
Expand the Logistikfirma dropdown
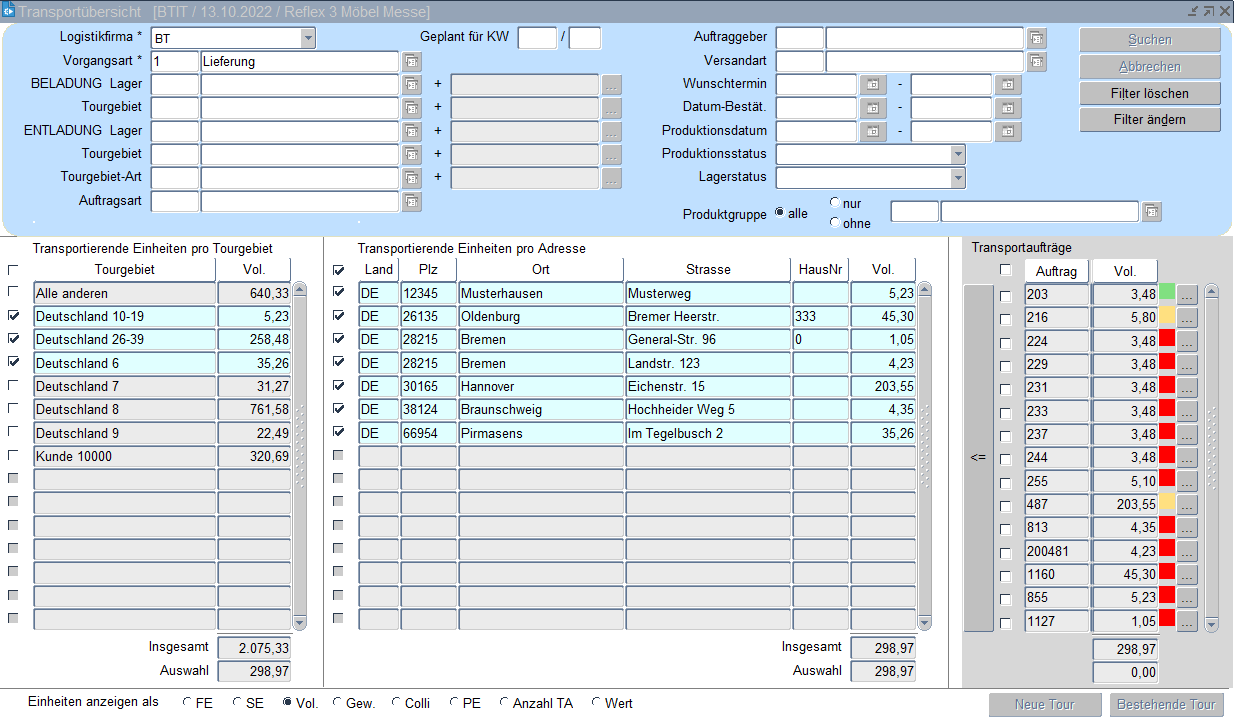[308, 39]
